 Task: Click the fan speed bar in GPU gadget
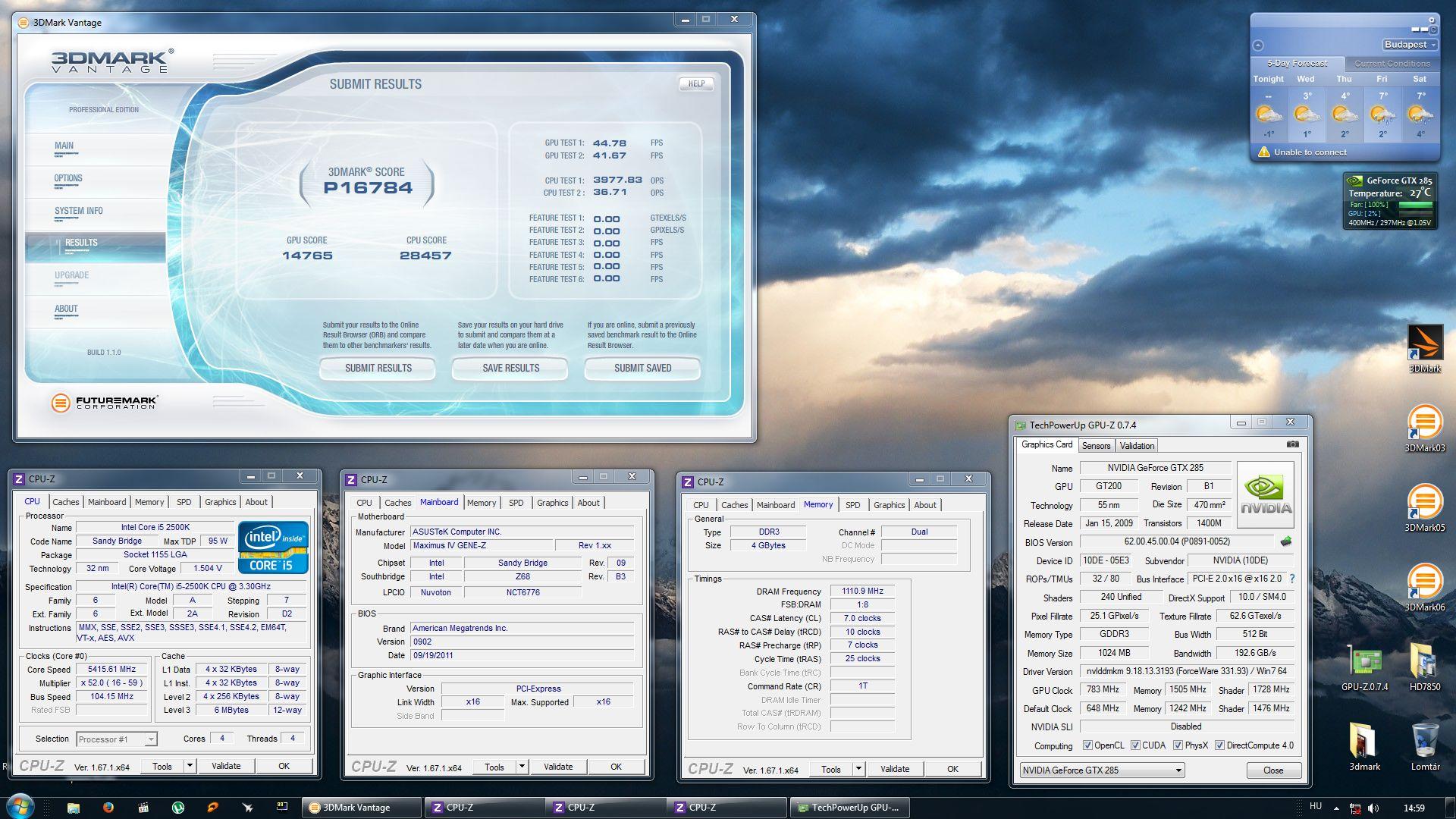click(x=1415, y=205)
